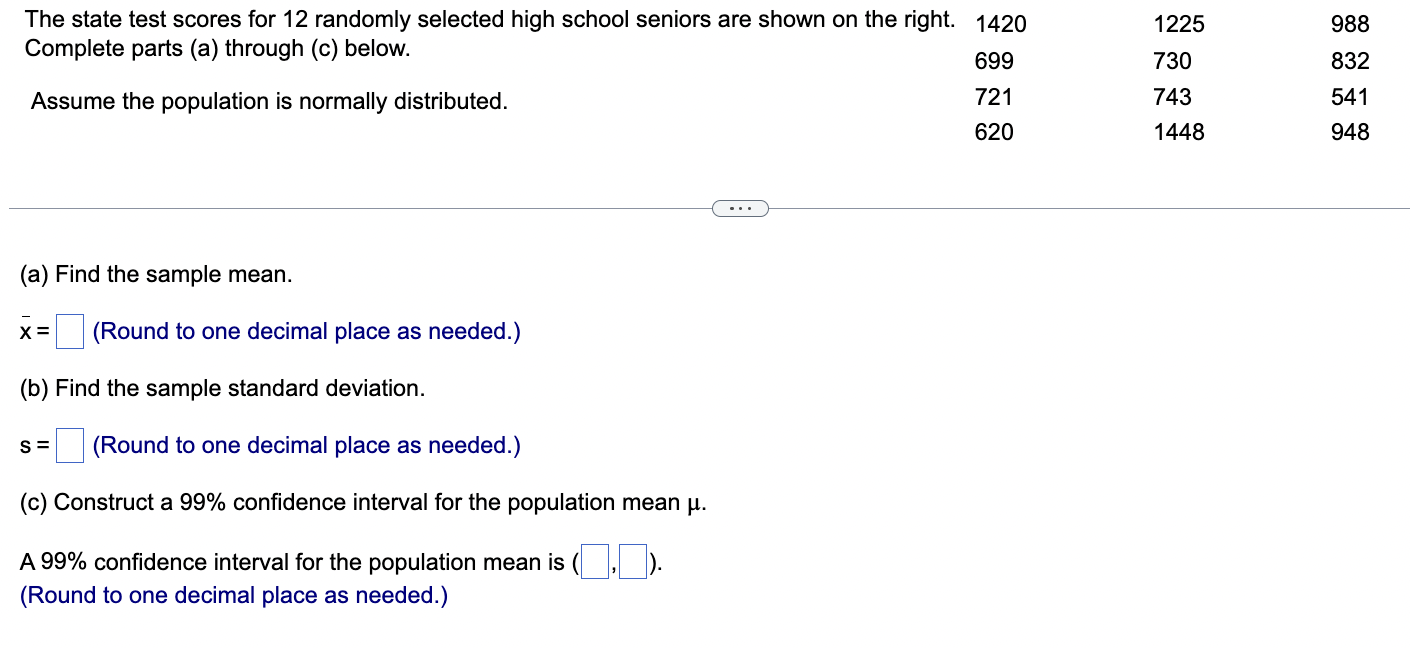Select the data value 1420 in the table
The height and width of the screenshot is (648, 1410).
coord(999,23)
